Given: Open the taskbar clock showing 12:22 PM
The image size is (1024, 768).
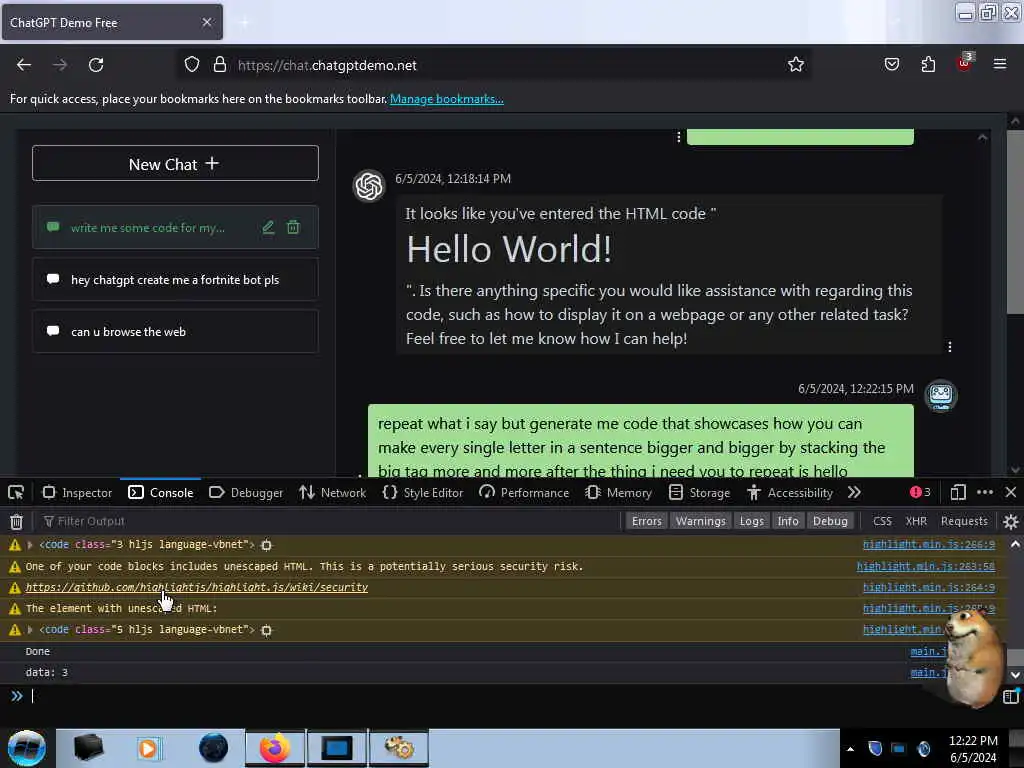Looking at the screenshot, I should (x=973, y=749).
